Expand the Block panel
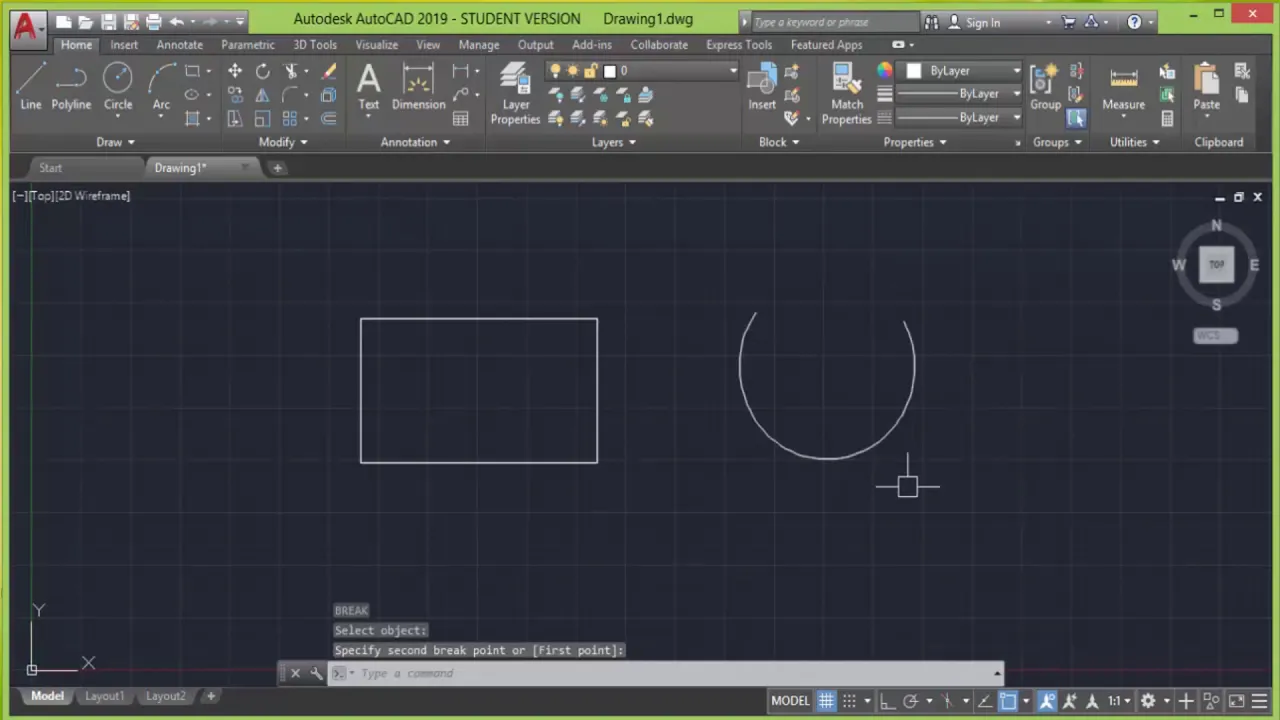Screen dimensions: 1280x720 pyautogui.click(x=778, y=142)
